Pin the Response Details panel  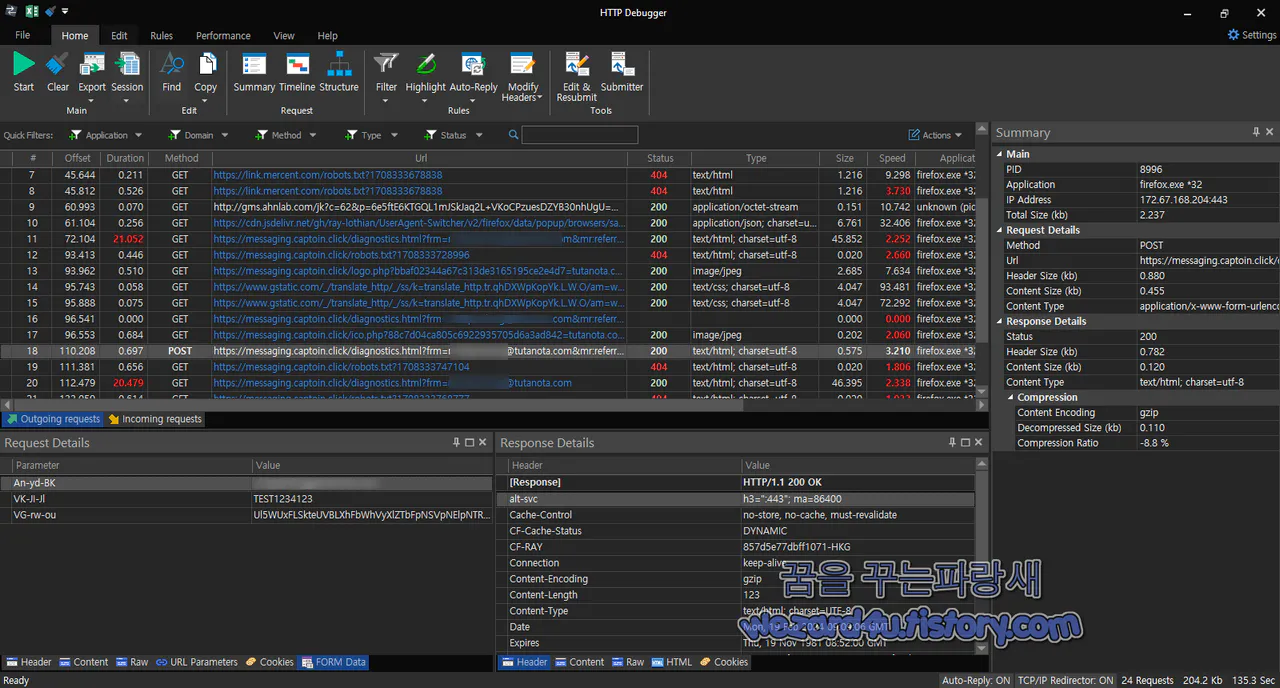point(952,442)
